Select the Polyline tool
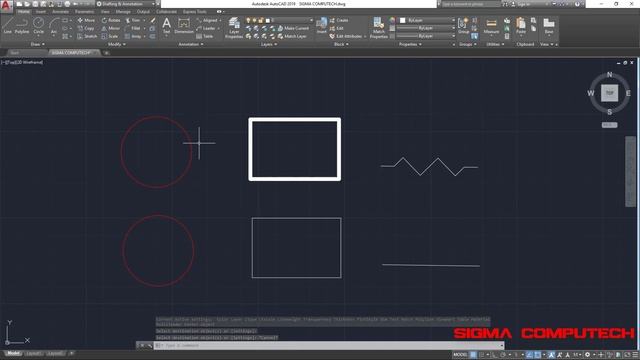The image size is (640, 360). tap(22, 25)
